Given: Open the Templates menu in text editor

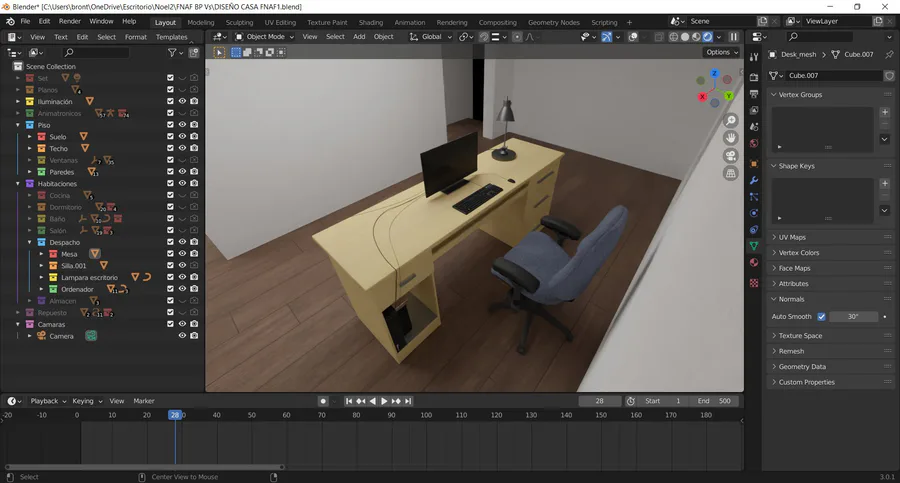Looking at the screenshot, I should [x=172, y=37].
